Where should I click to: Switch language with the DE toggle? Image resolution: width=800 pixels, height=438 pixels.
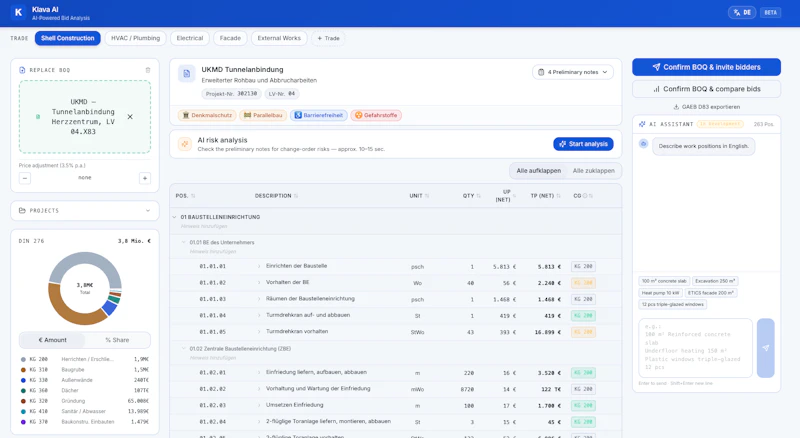pyautogui.click(x=742, y=13)
